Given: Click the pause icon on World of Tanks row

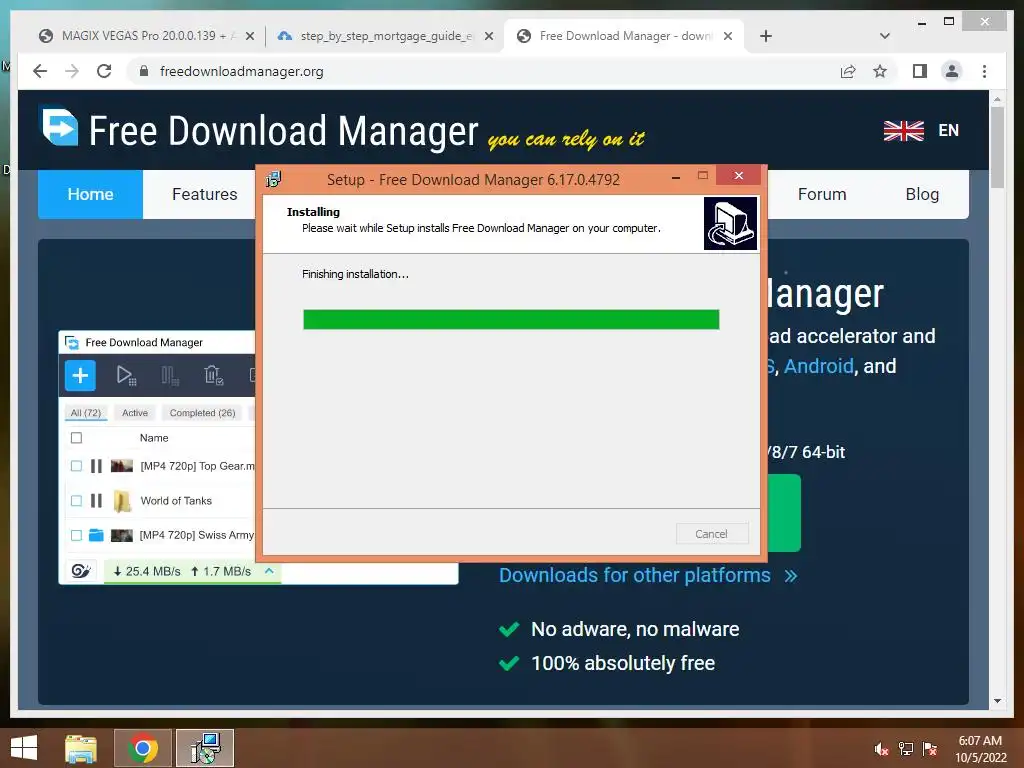Looking at the screenshot, I should pos(97,500).
